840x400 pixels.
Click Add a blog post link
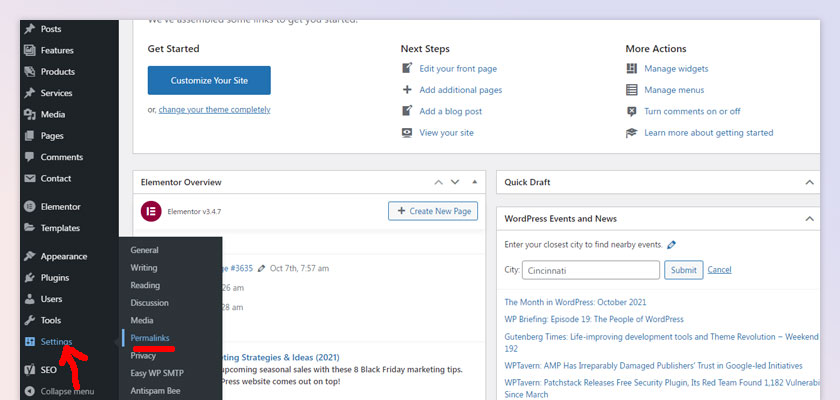click(451, 111)
